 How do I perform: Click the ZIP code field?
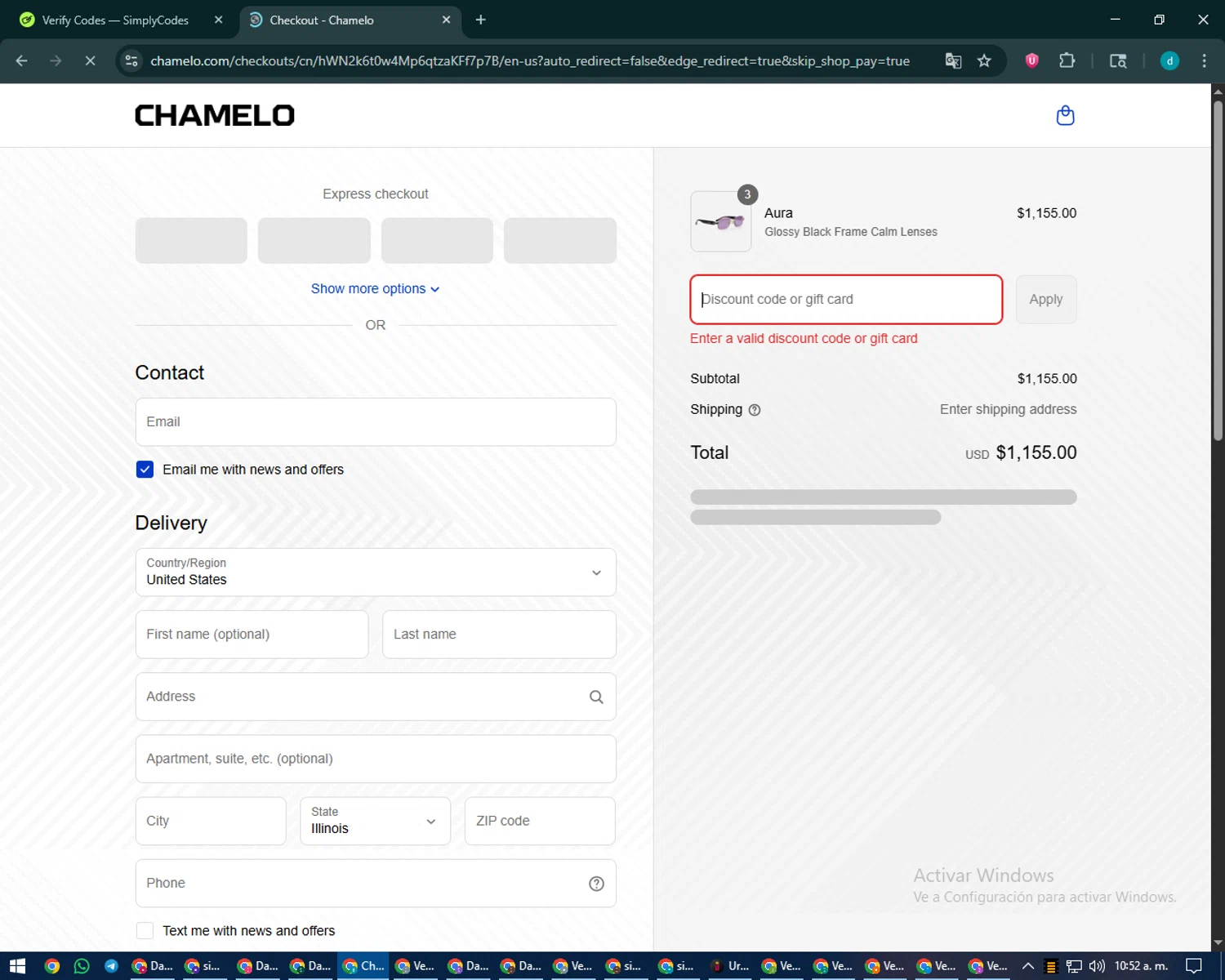pos(540,821)
